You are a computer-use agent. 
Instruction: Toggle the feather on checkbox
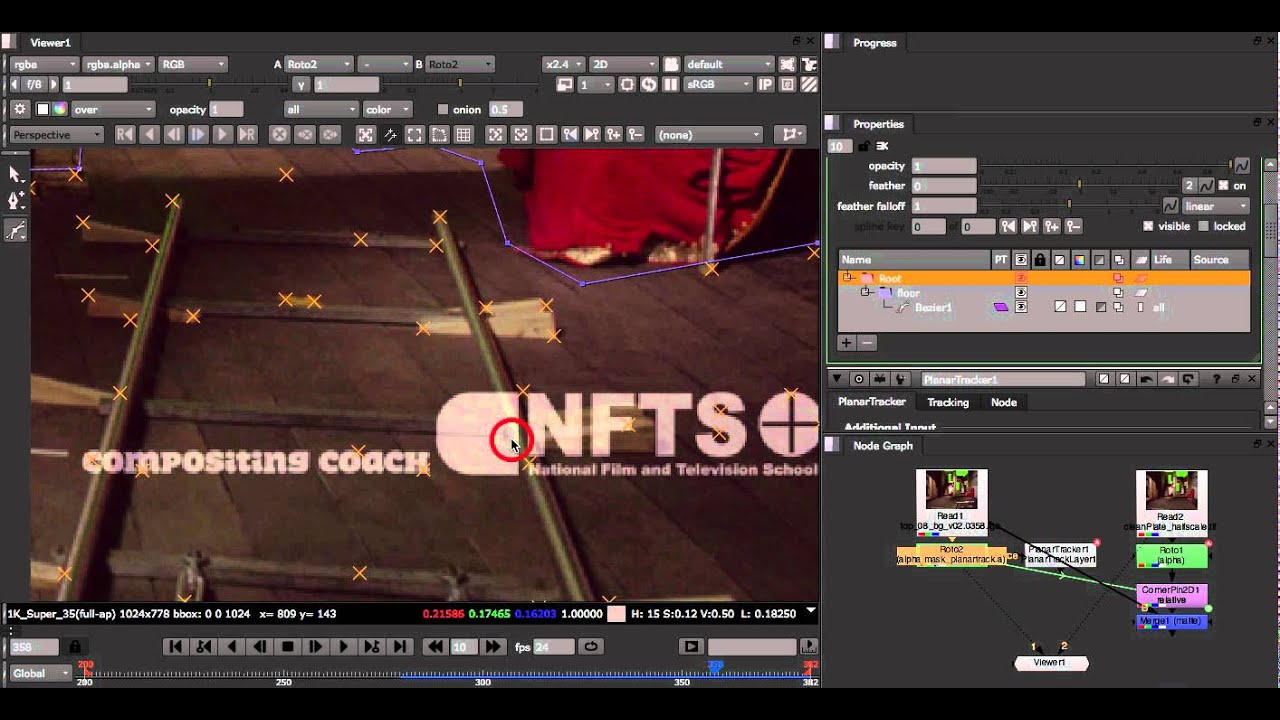point(1223,186)
